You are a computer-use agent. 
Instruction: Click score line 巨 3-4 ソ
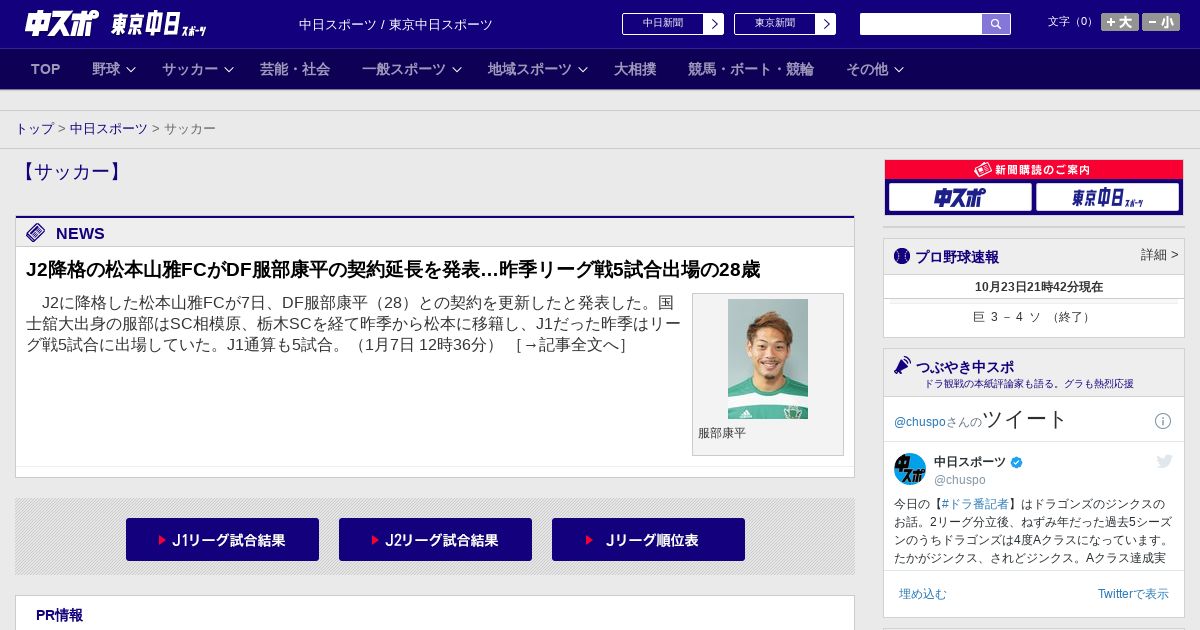(1033, 317)
